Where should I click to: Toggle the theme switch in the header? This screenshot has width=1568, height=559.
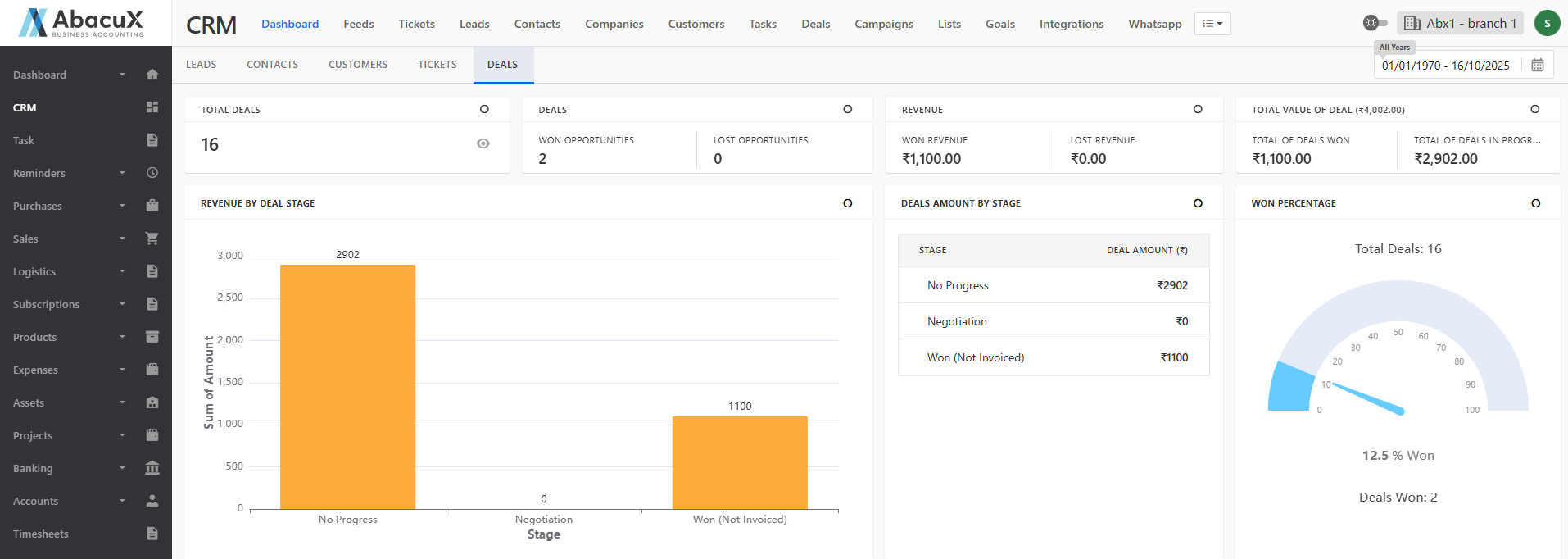1375,23
